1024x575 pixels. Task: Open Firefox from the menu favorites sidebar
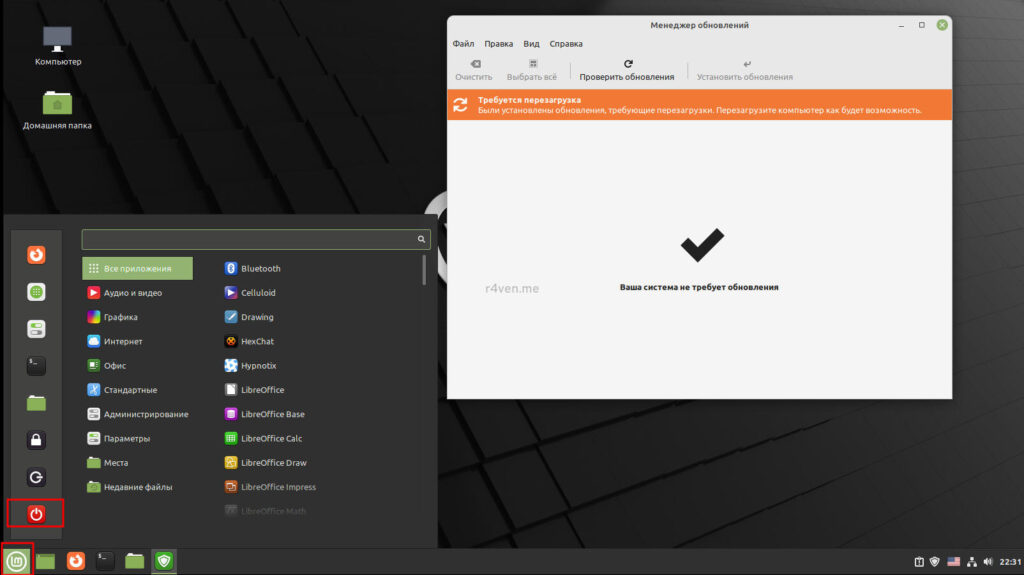coord(36,255)
